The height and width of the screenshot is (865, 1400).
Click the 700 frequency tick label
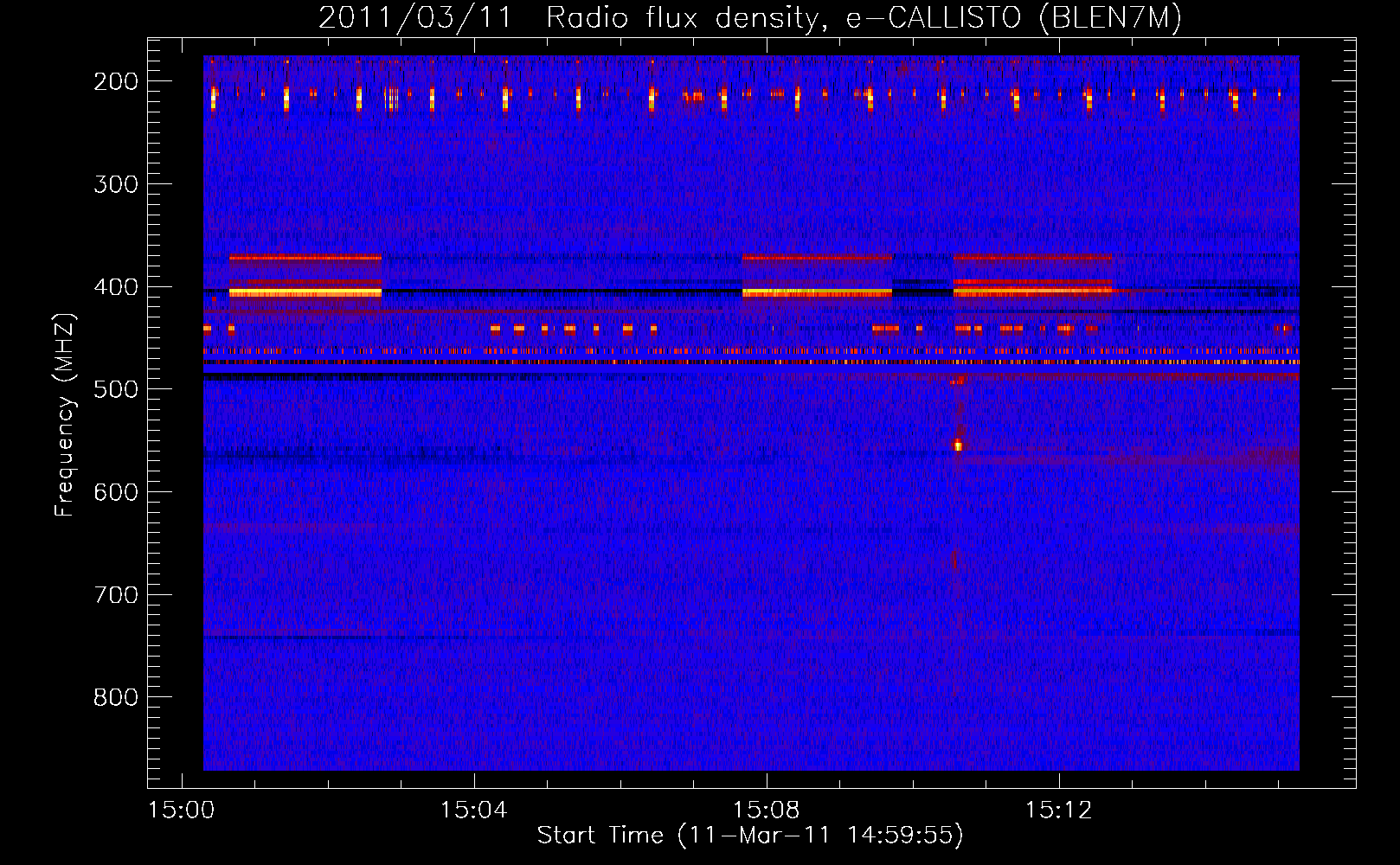(x=116, y=595)
